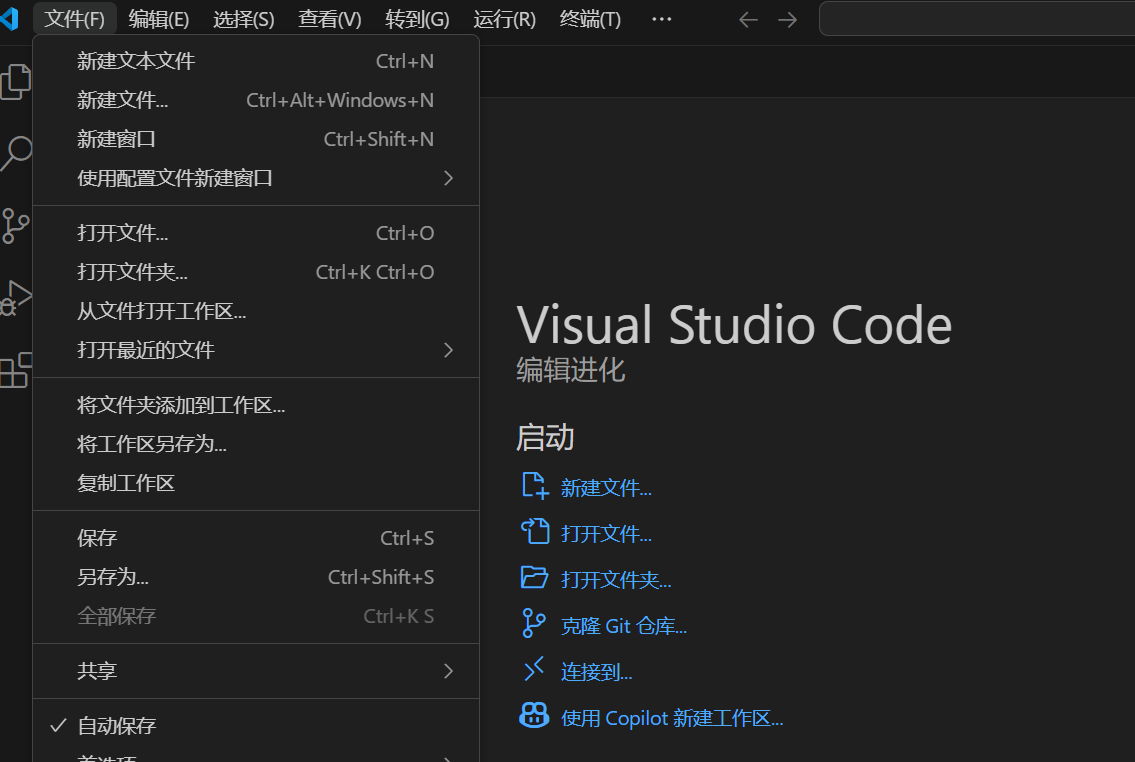Click the ellipsis menu in menu bar
This screenshot has height=762, width=1135.
[661, 18]
